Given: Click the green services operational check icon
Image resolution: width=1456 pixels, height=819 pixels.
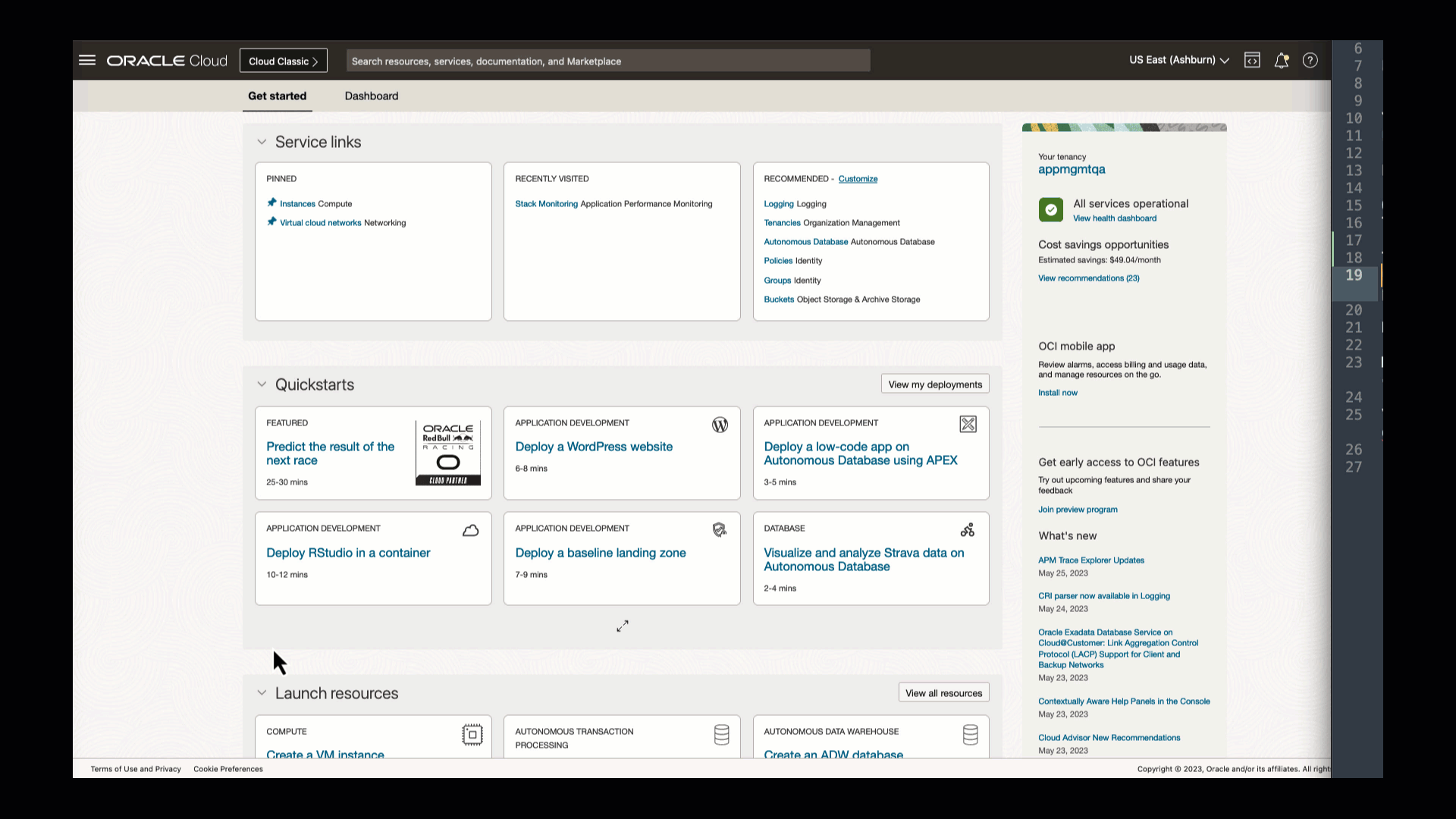Looking at the screenshot, I should point(1050,209).
